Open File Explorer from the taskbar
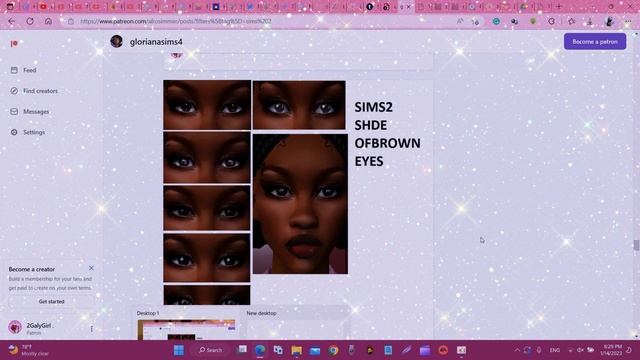The width and height of the screenshot is (640, 360). coord(297,350)
